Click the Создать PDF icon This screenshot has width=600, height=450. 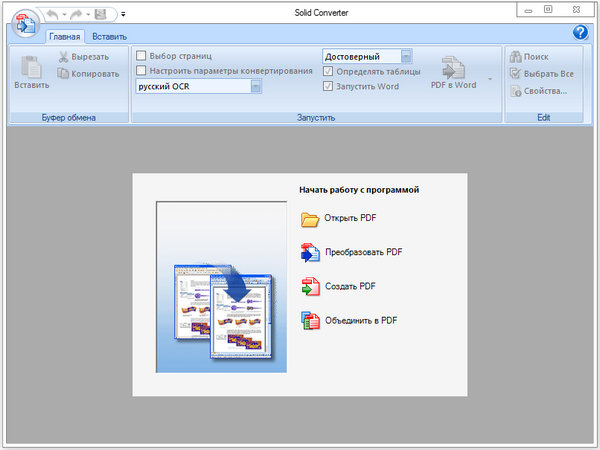click(x=310, y=286)
